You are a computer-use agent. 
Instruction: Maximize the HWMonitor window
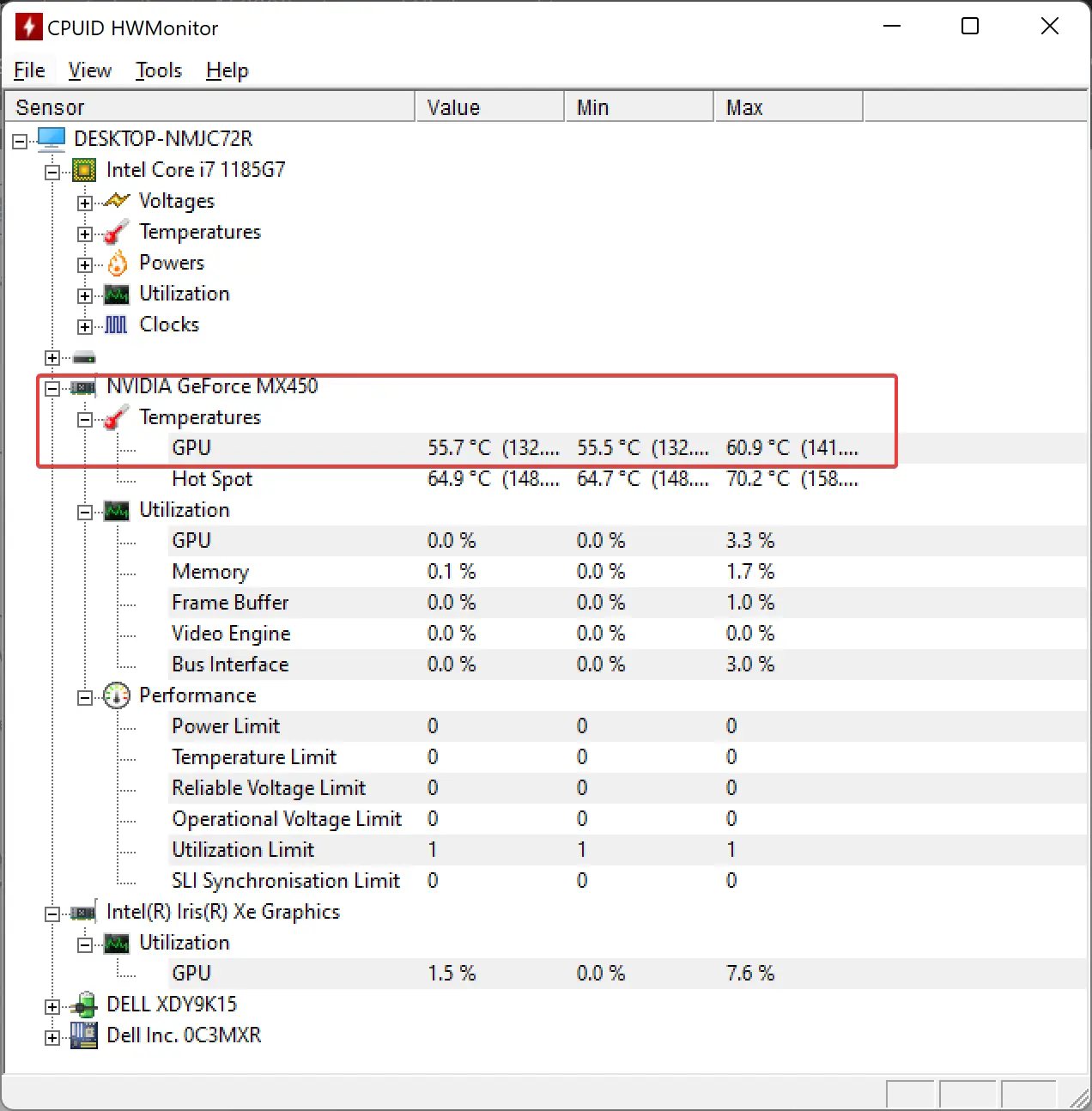[970, 27]
